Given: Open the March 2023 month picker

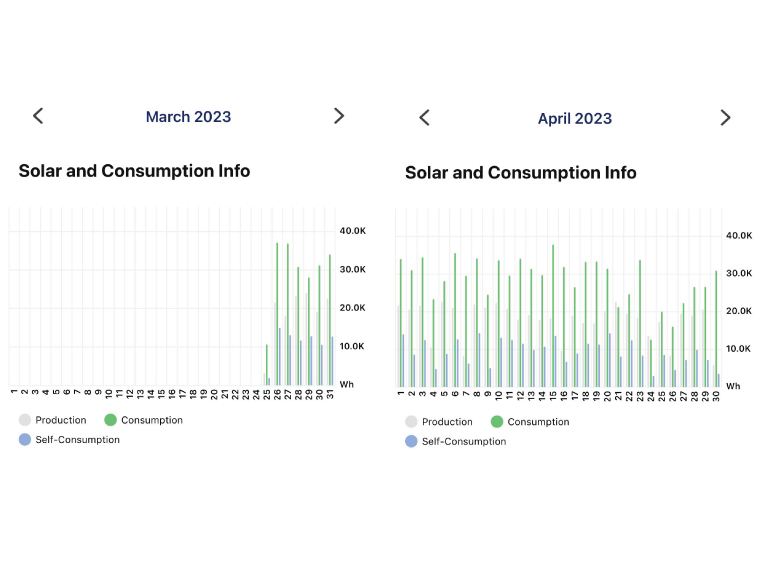Looking at the screenshot, I should [188, 117].
